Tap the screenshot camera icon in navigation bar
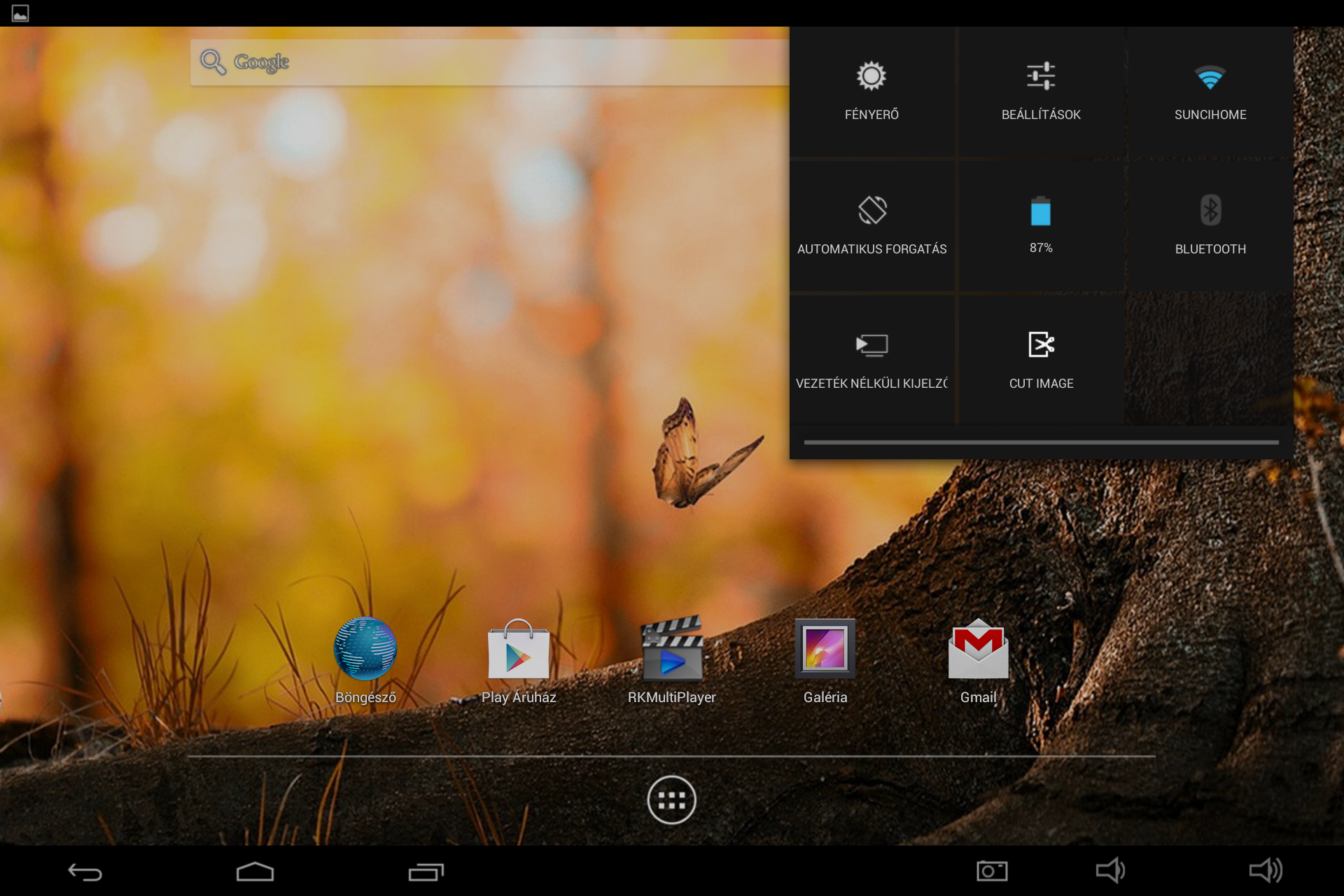Viewport: 1344px width, 896px height. point(992,871)
